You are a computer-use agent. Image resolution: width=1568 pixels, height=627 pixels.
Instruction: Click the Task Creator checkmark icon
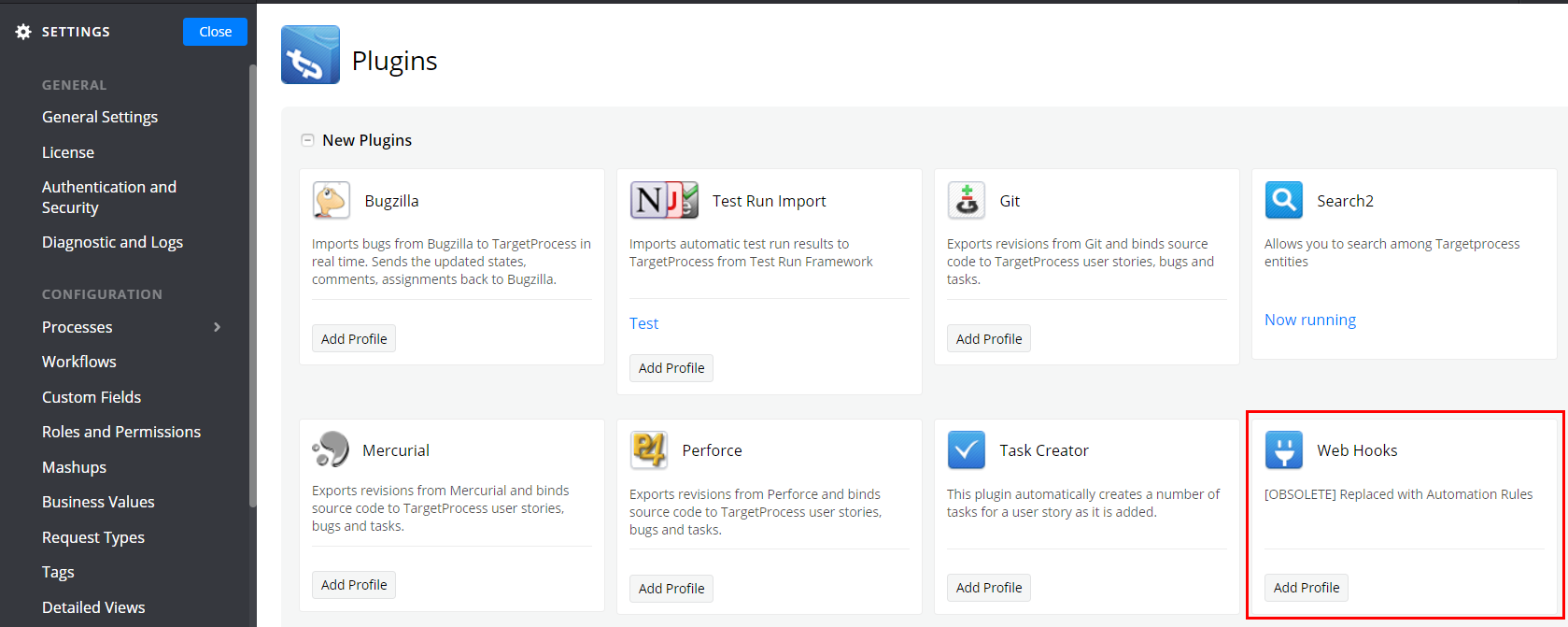point(967,449)
